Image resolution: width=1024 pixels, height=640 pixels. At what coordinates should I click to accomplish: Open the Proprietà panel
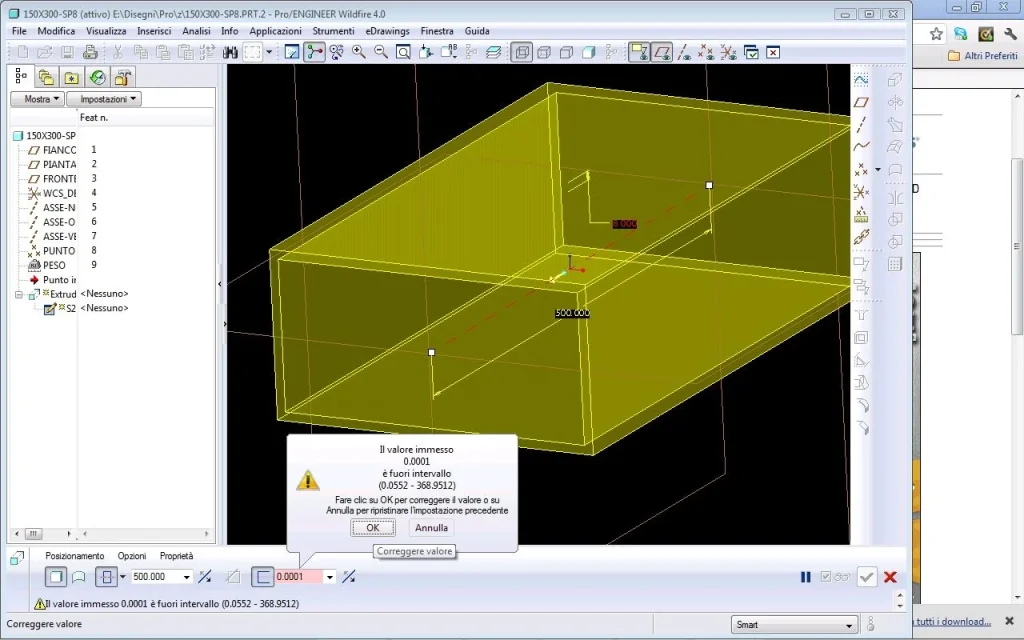(176, 556)
